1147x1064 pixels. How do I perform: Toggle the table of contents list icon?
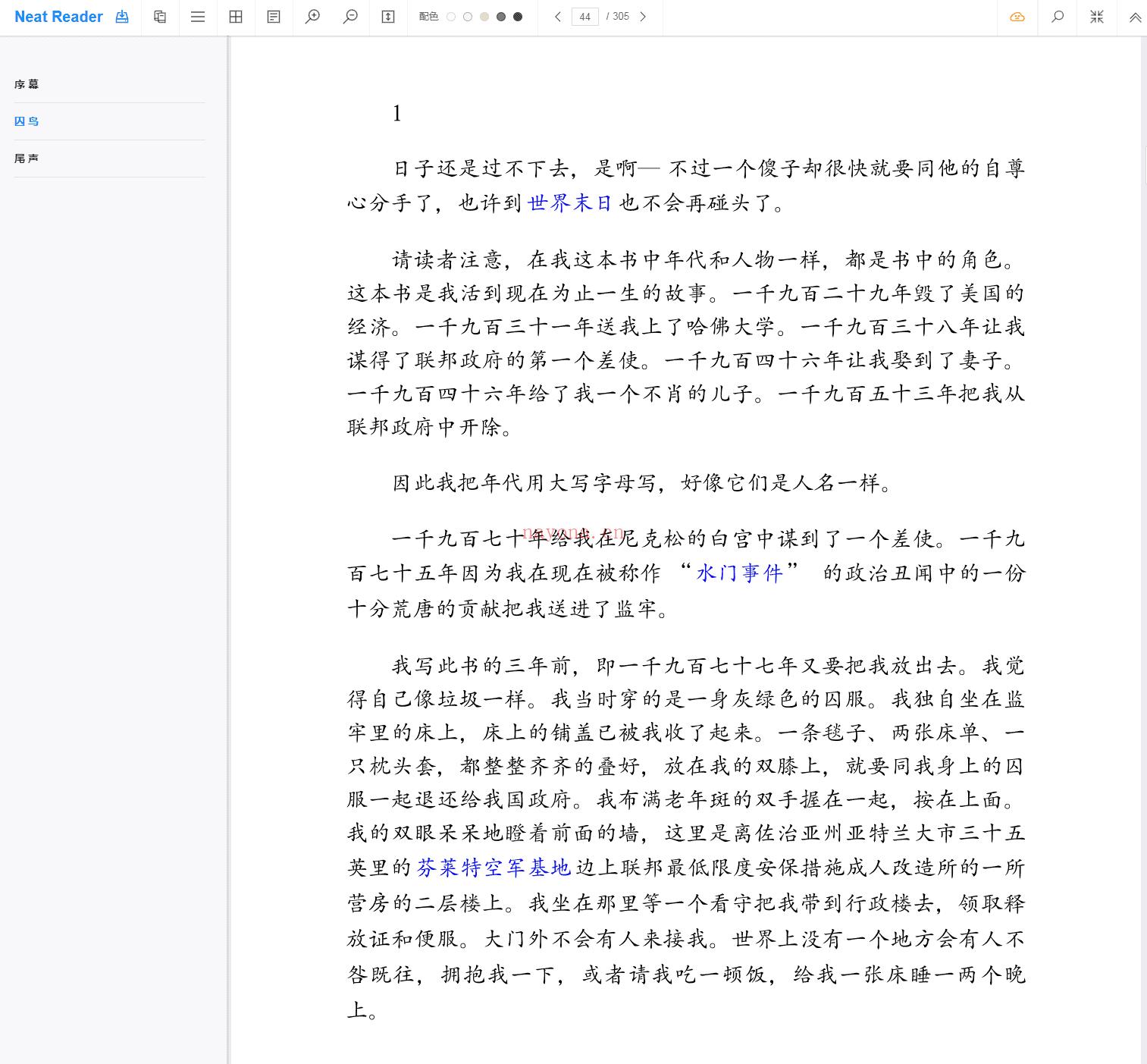click(198, 17)
